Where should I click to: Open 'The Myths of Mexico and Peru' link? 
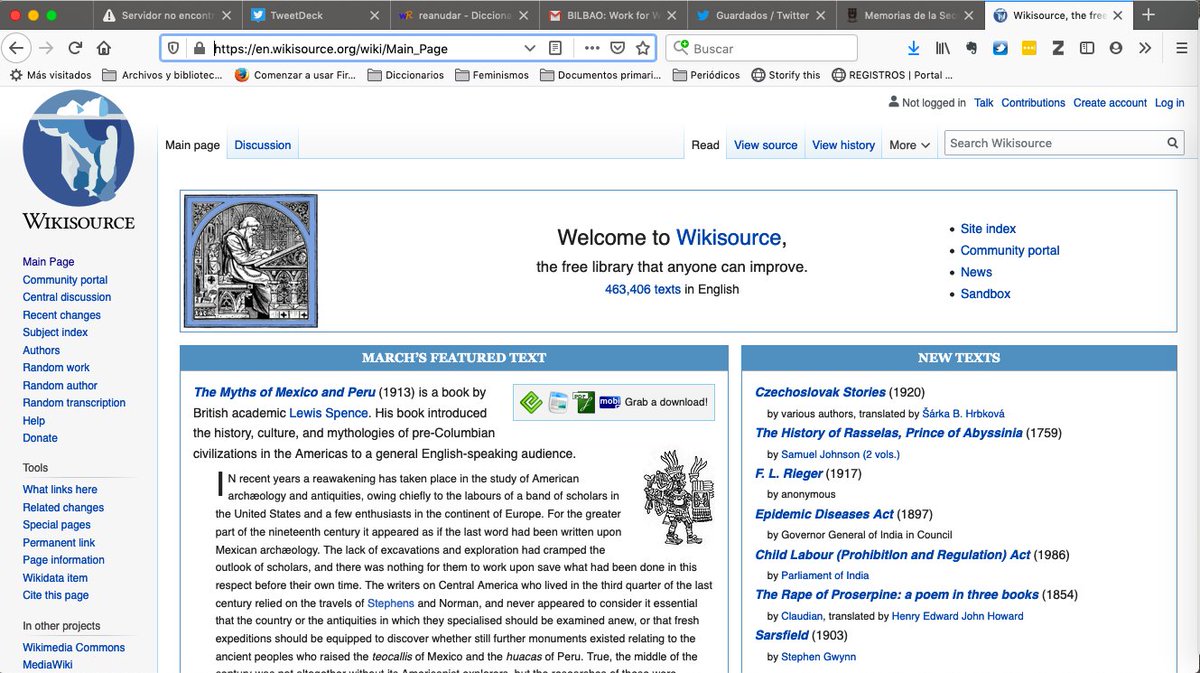click(x=284, y=393)
